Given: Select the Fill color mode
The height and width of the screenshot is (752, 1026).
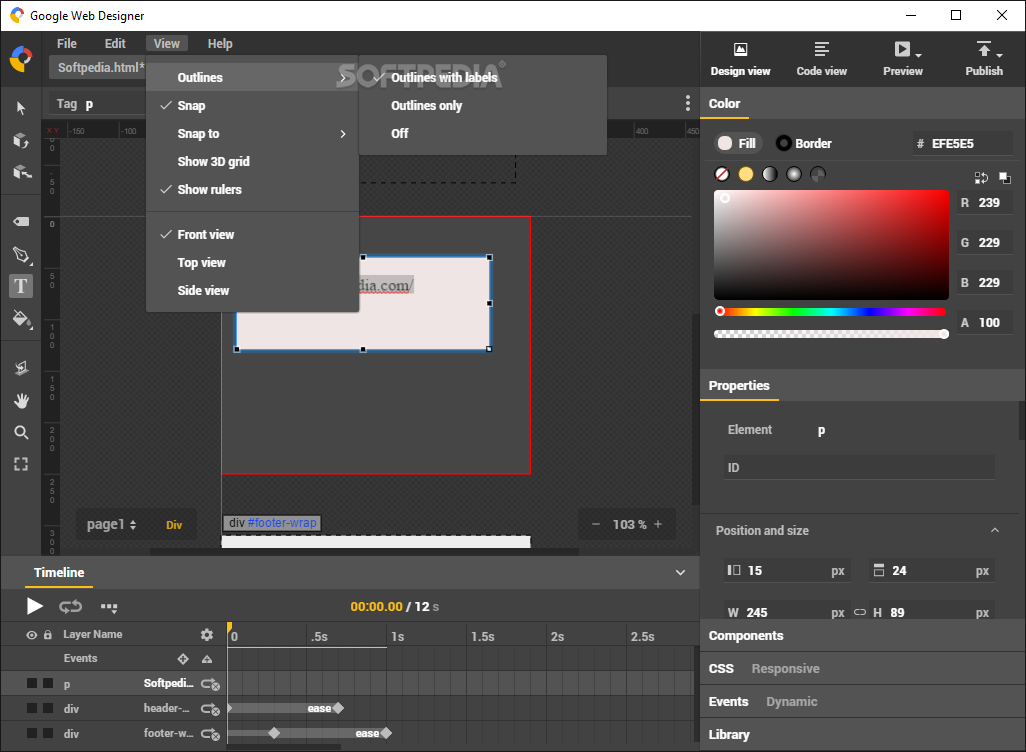Looking at the screenshot, I should tap(737, 143).
